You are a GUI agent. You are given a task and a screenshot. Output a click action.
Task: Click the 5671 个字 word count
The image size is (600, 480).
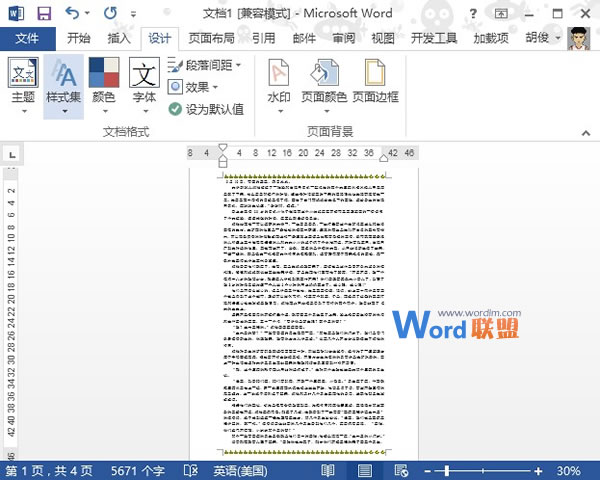pos(138,471)
